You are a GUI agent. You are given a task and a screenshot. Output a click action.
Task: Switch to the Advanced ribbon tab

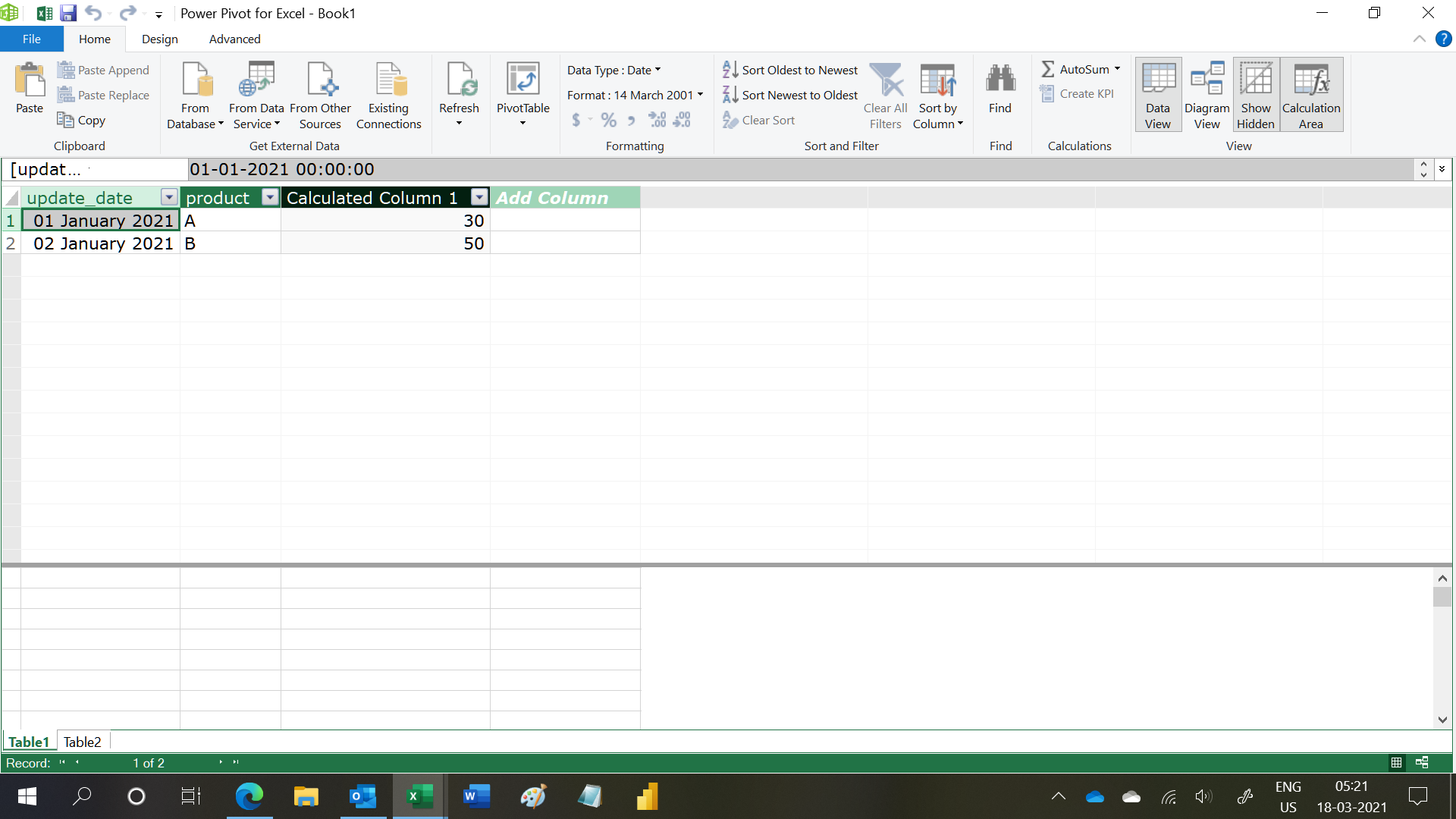pyautogui.click(x=234, y=39)
